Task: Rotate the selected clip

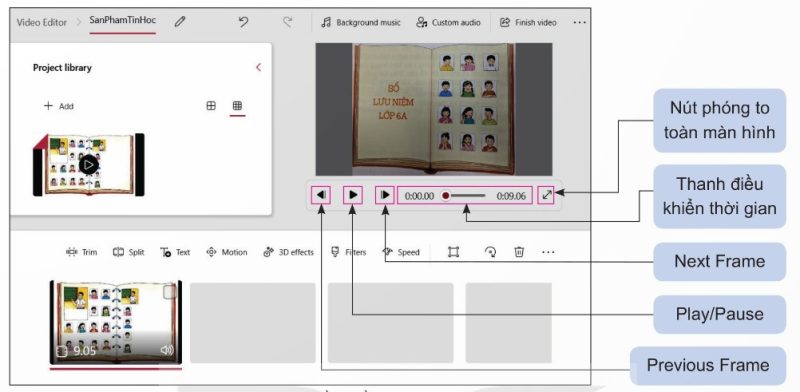Action: 490,252
